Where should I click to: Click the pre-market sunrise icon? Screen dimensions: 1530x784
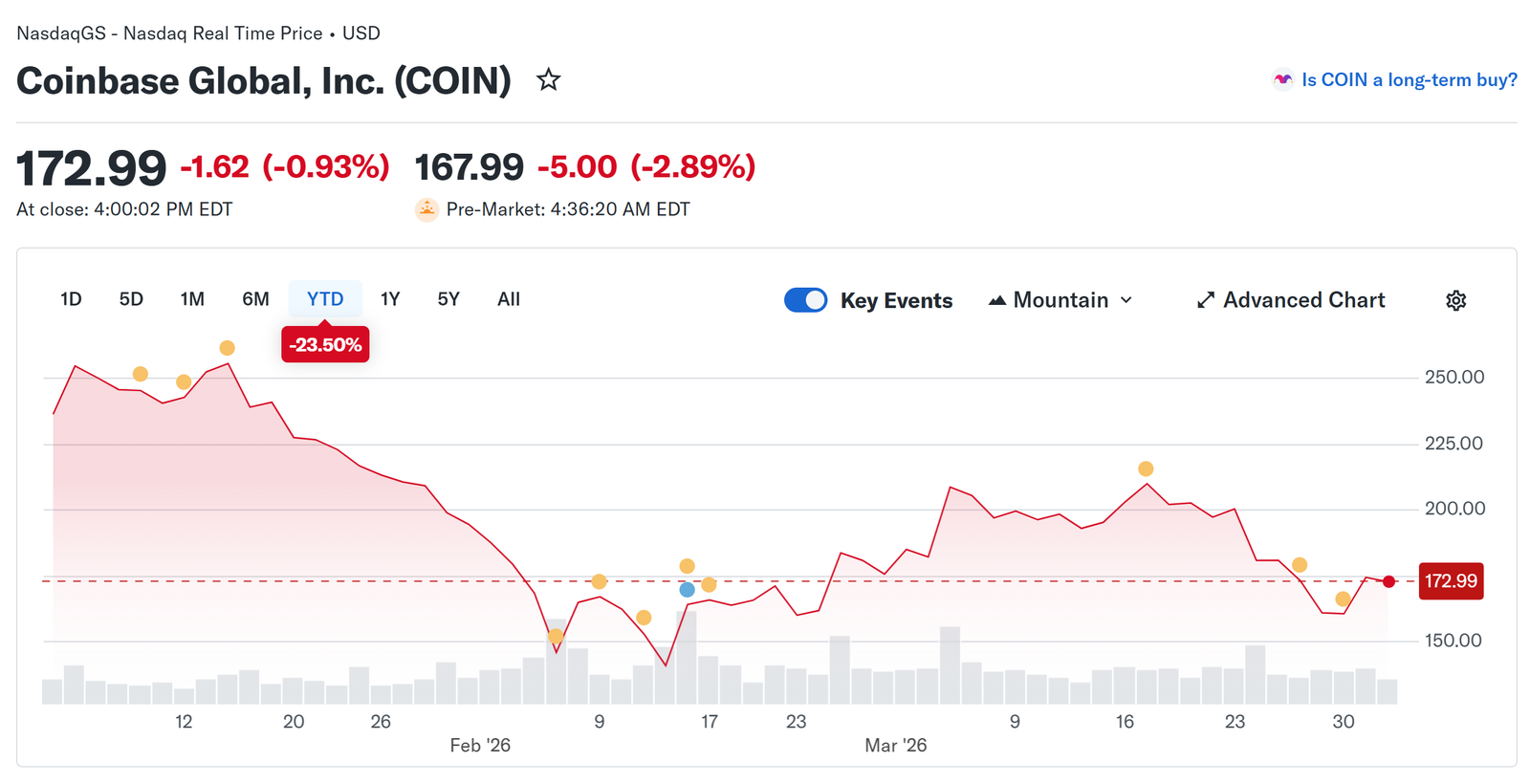426,209
